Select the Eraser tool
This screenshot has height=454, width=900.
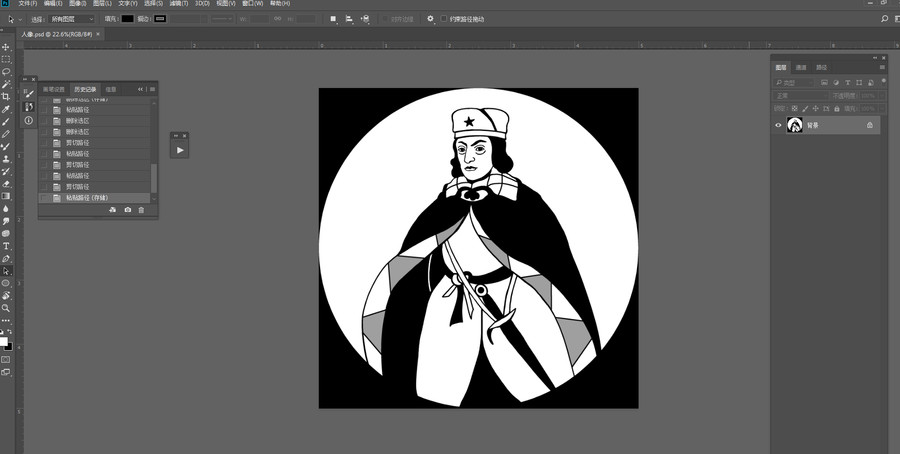6,184
